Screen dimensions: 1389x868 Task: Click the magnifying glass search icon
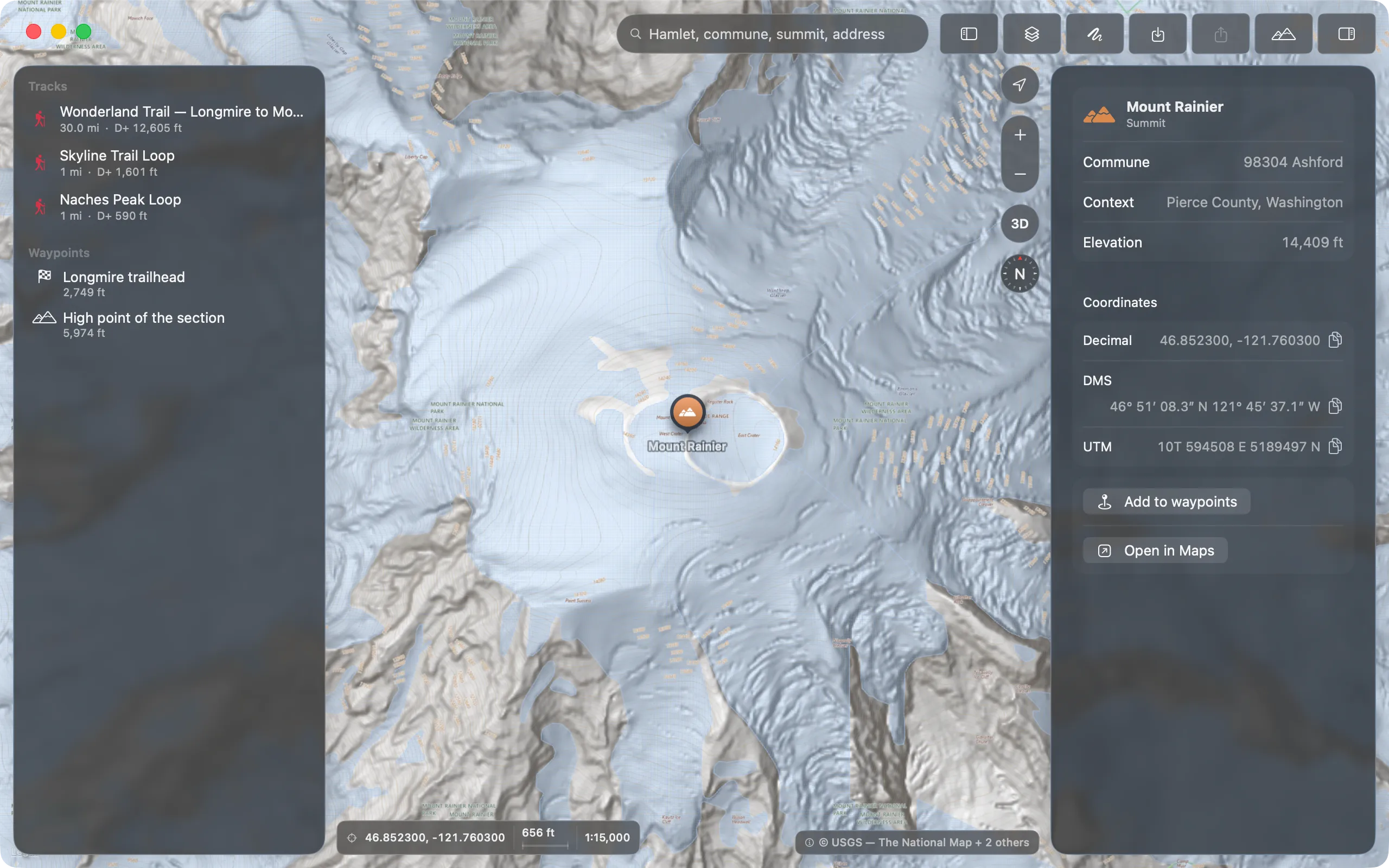coord(635,34)
